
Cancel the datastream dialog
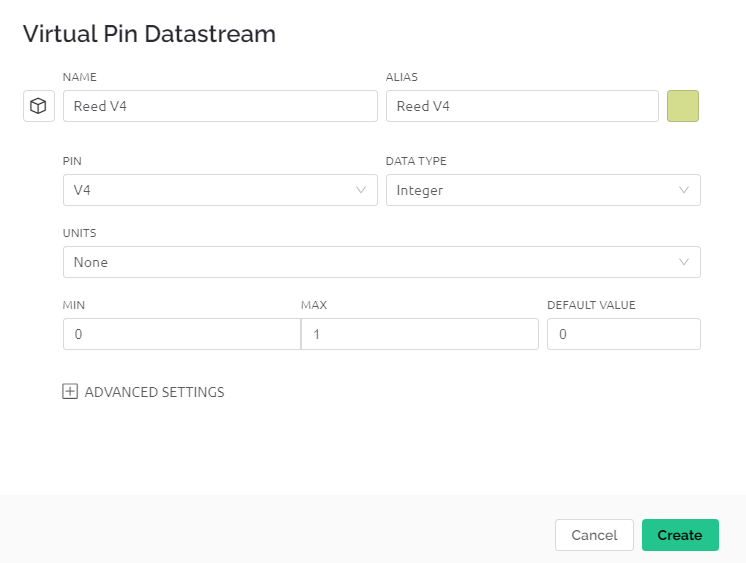pos(594,535)
